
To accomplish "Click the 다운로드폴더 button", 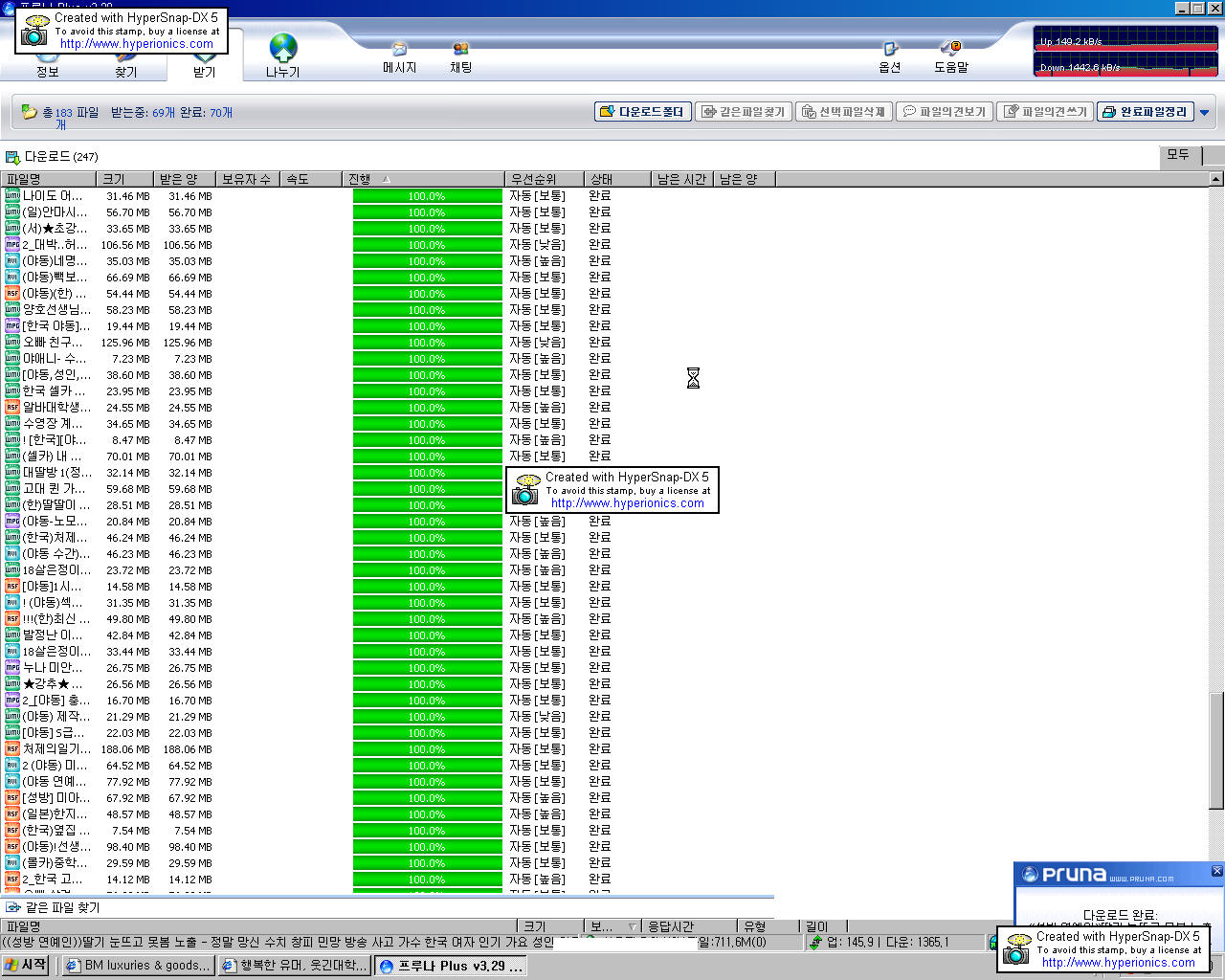I will pos(642,112).
